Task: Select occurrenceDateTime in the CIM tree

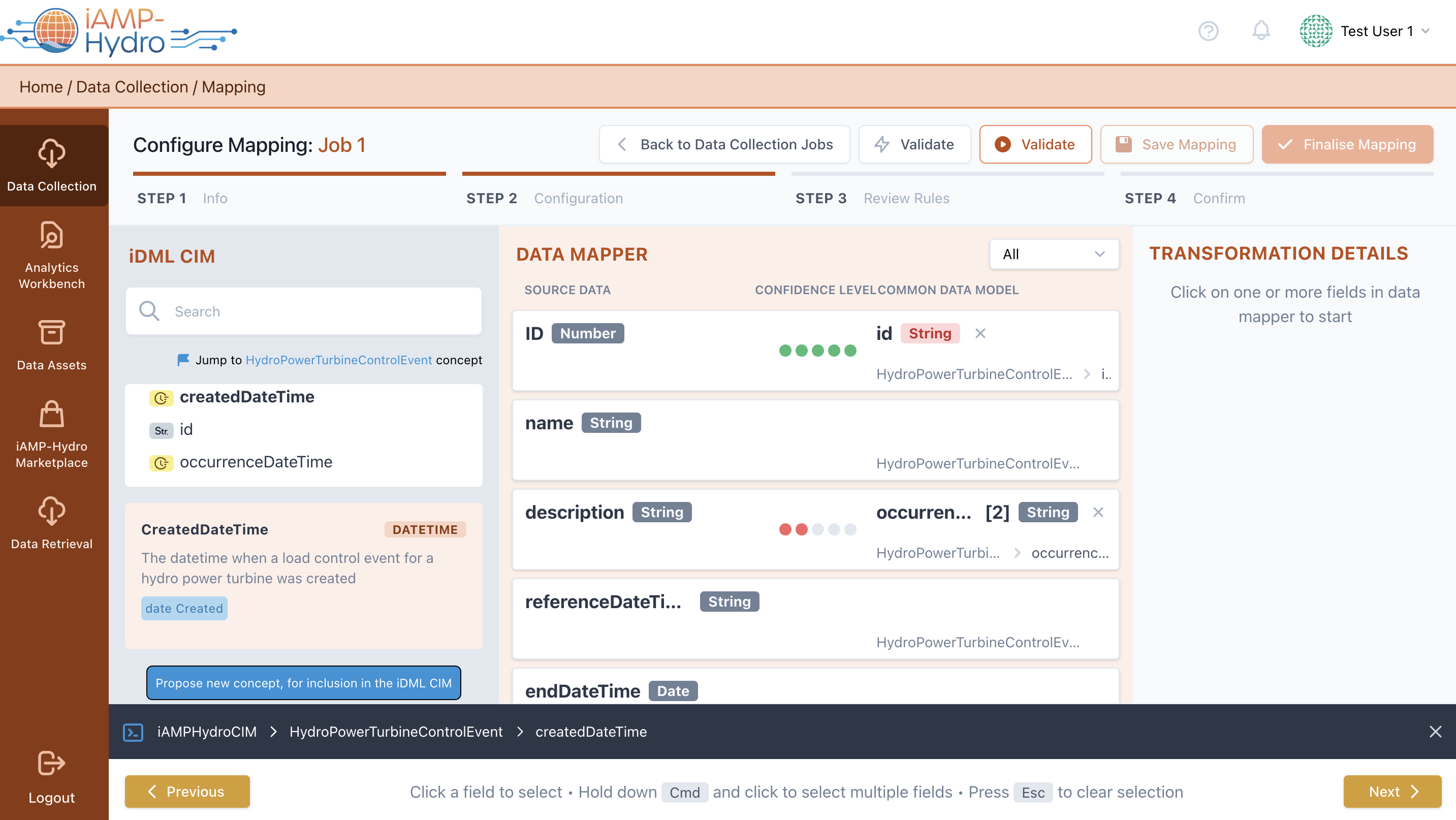Action: [x=256, y=462]
